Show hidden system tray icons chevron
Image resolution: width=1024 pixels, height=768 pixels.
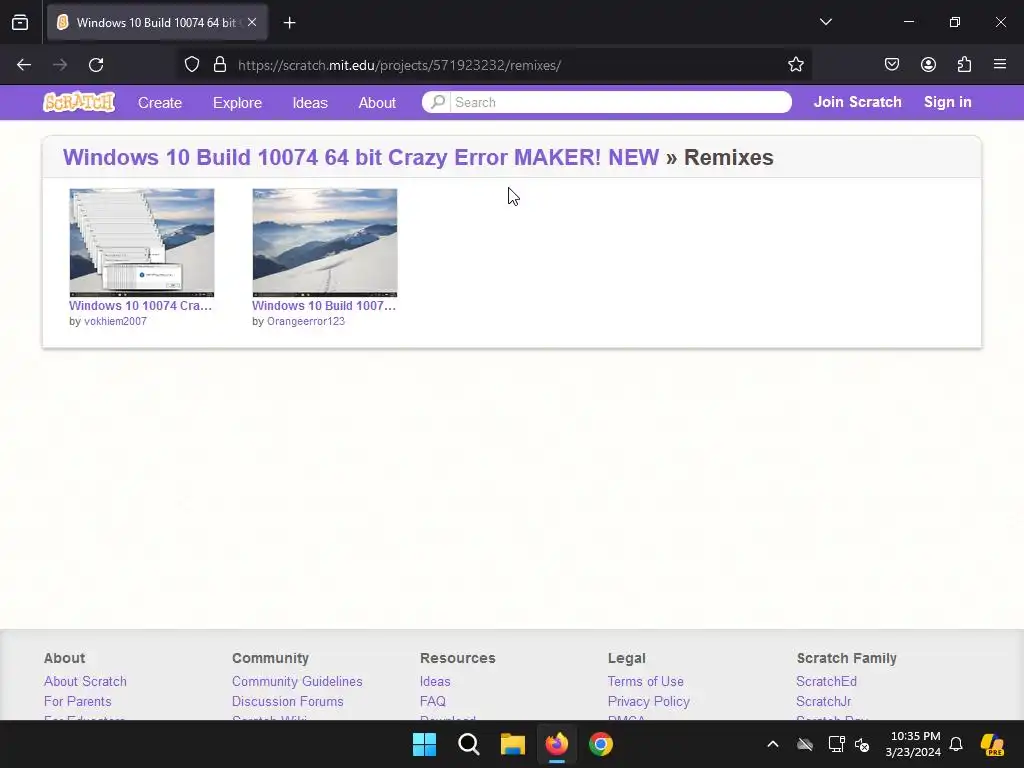point(773,744)
